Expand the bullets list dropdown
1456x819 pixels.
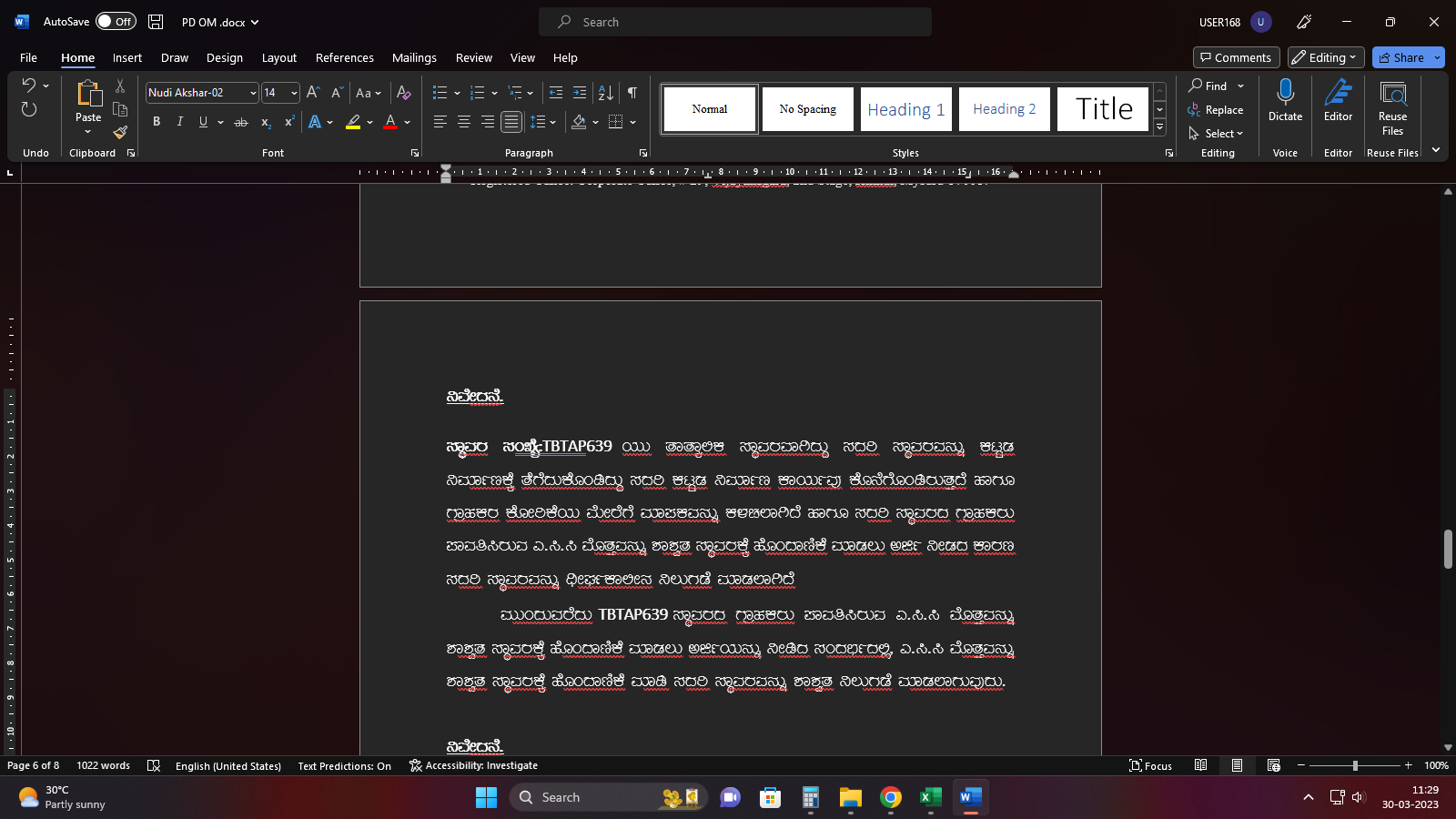(x=457, y=93)
